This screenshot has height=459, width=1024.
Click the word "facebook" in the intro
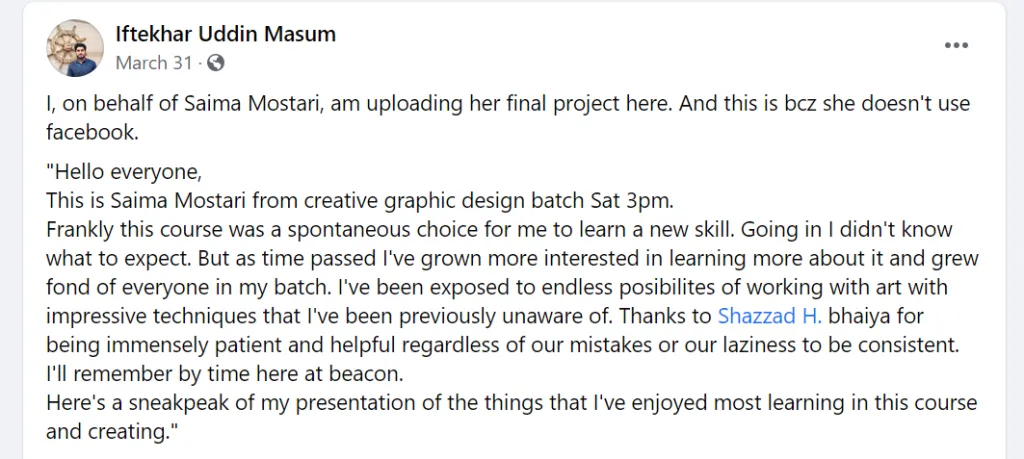(x=89, y=131)
